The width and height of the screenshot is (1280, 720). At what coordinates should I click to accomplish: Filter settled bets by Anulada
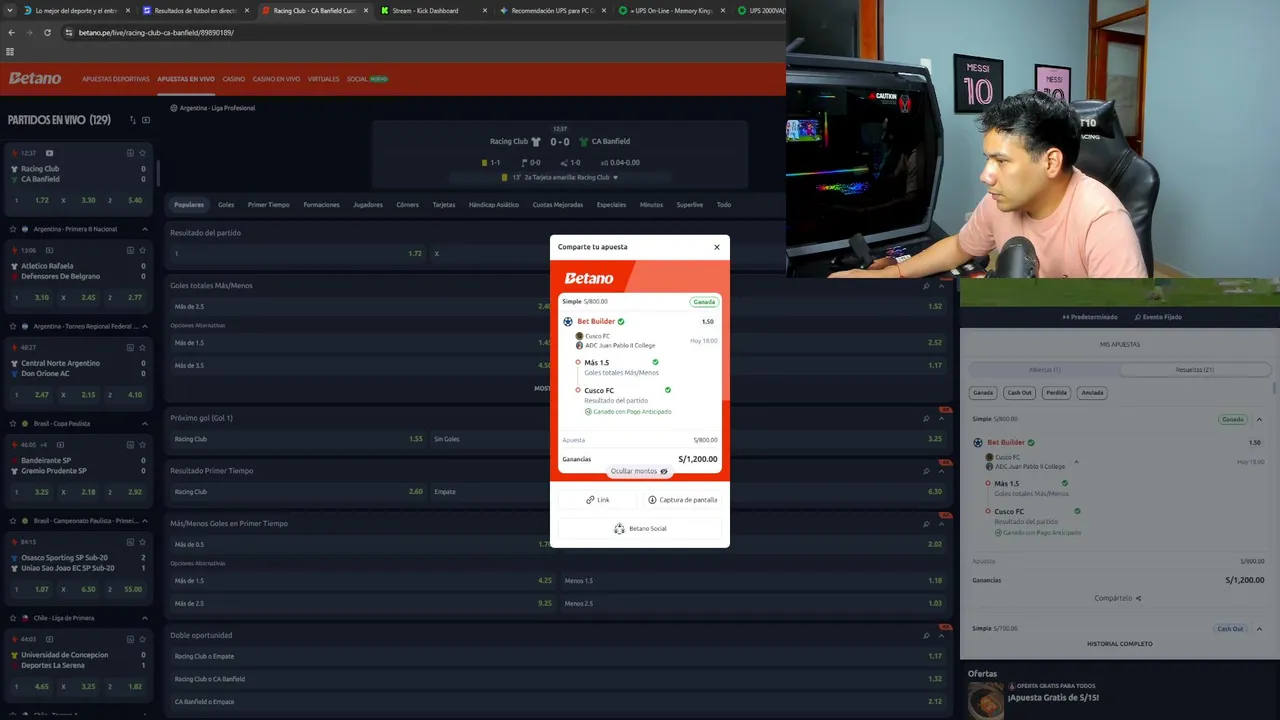[1092, 393]
